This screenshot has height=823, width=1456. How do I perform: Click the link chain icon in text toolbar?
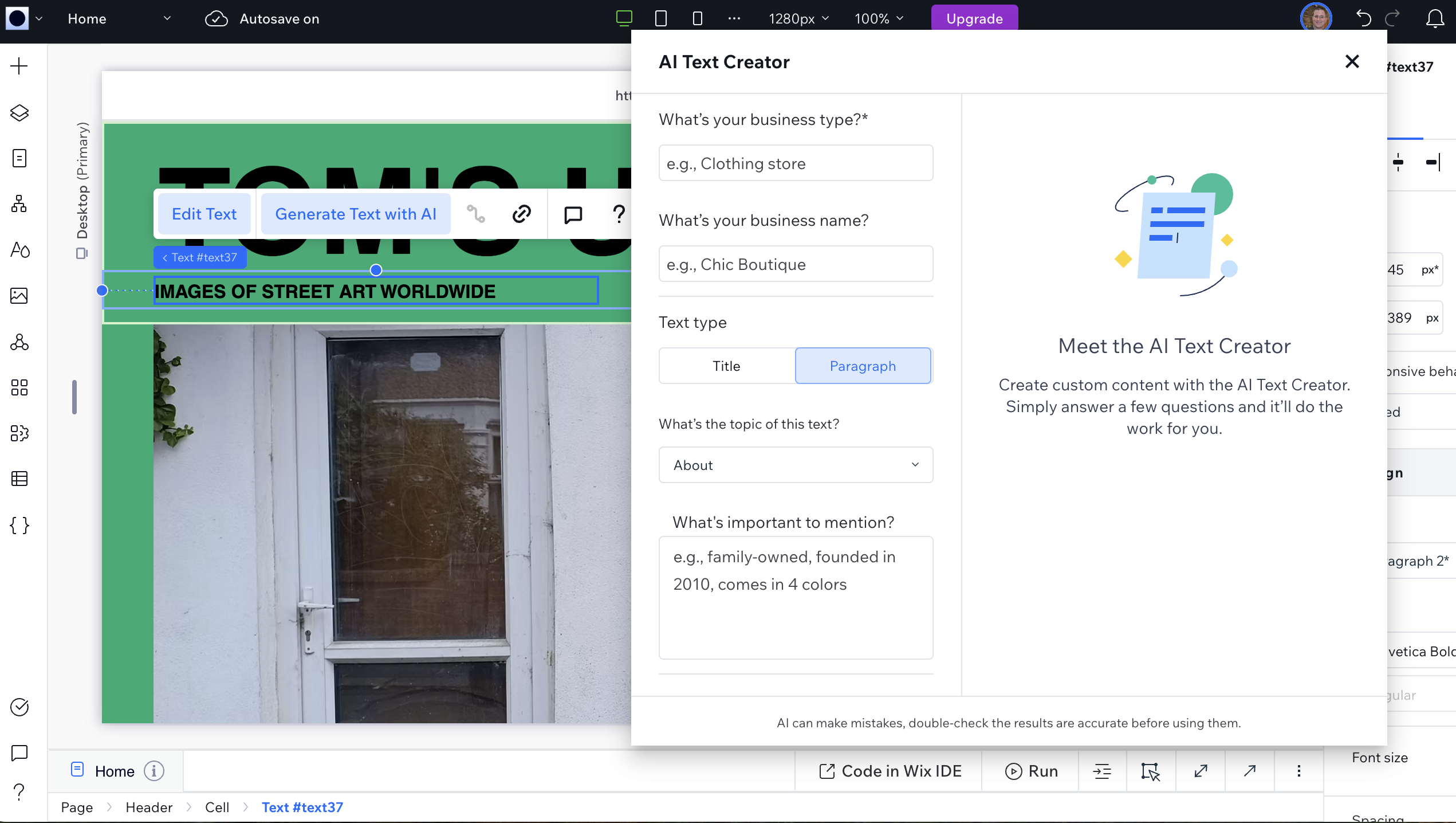pos(521,214)
